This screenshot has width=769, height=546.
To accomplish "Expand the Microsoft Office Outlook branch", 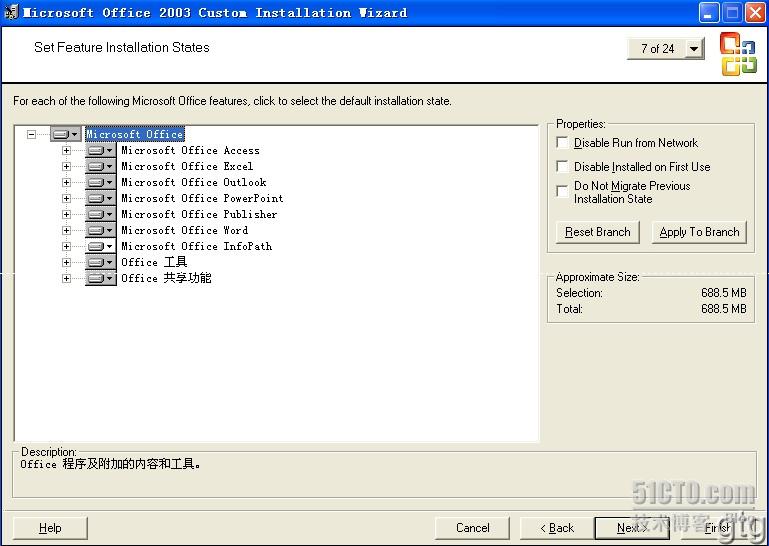I will coord(66,182).
